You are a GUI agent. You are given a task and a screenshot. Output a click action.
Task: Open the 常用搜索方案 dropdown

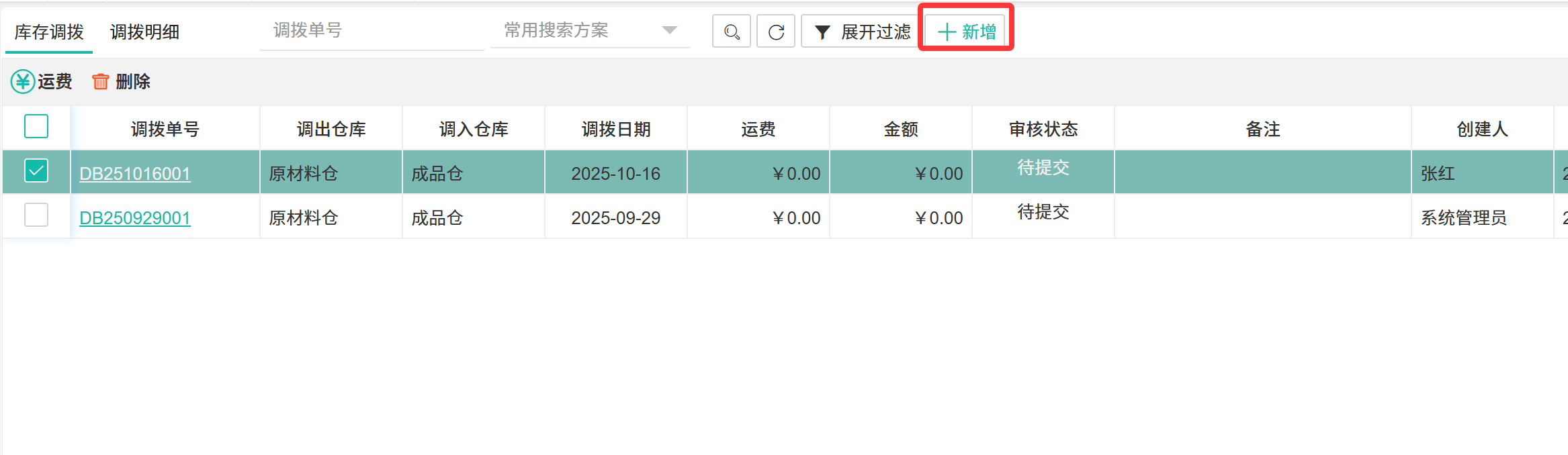[578, 30]
